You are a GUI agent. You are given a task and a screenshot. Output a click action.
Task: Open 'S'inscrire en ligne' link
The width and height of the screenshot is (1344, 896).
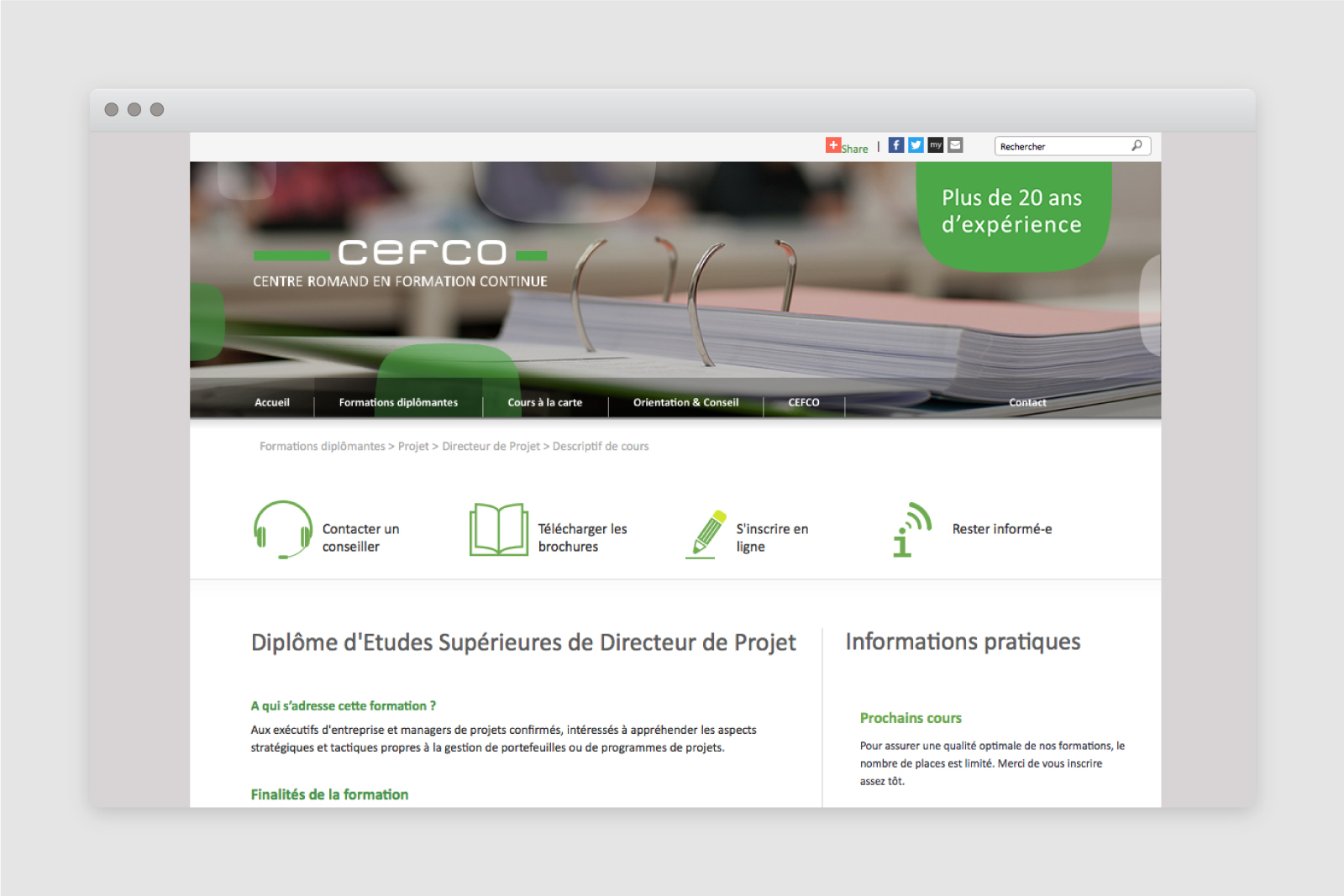[x=772, y=537]
